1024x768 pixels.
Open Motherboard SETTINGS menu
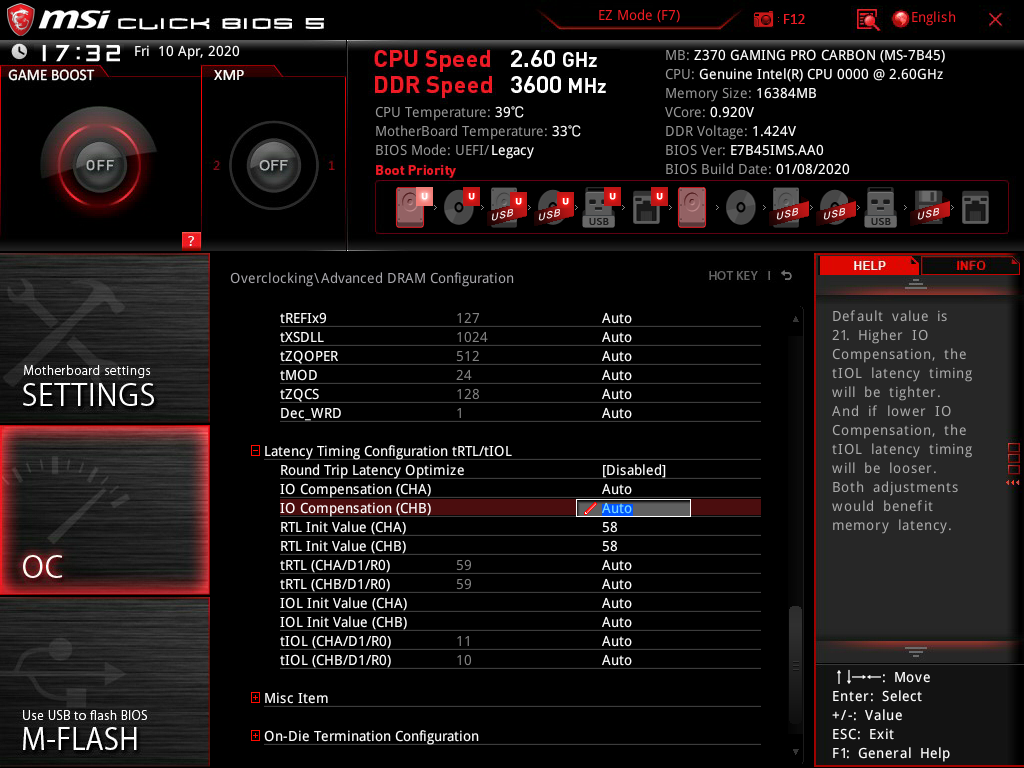[104, 338]
